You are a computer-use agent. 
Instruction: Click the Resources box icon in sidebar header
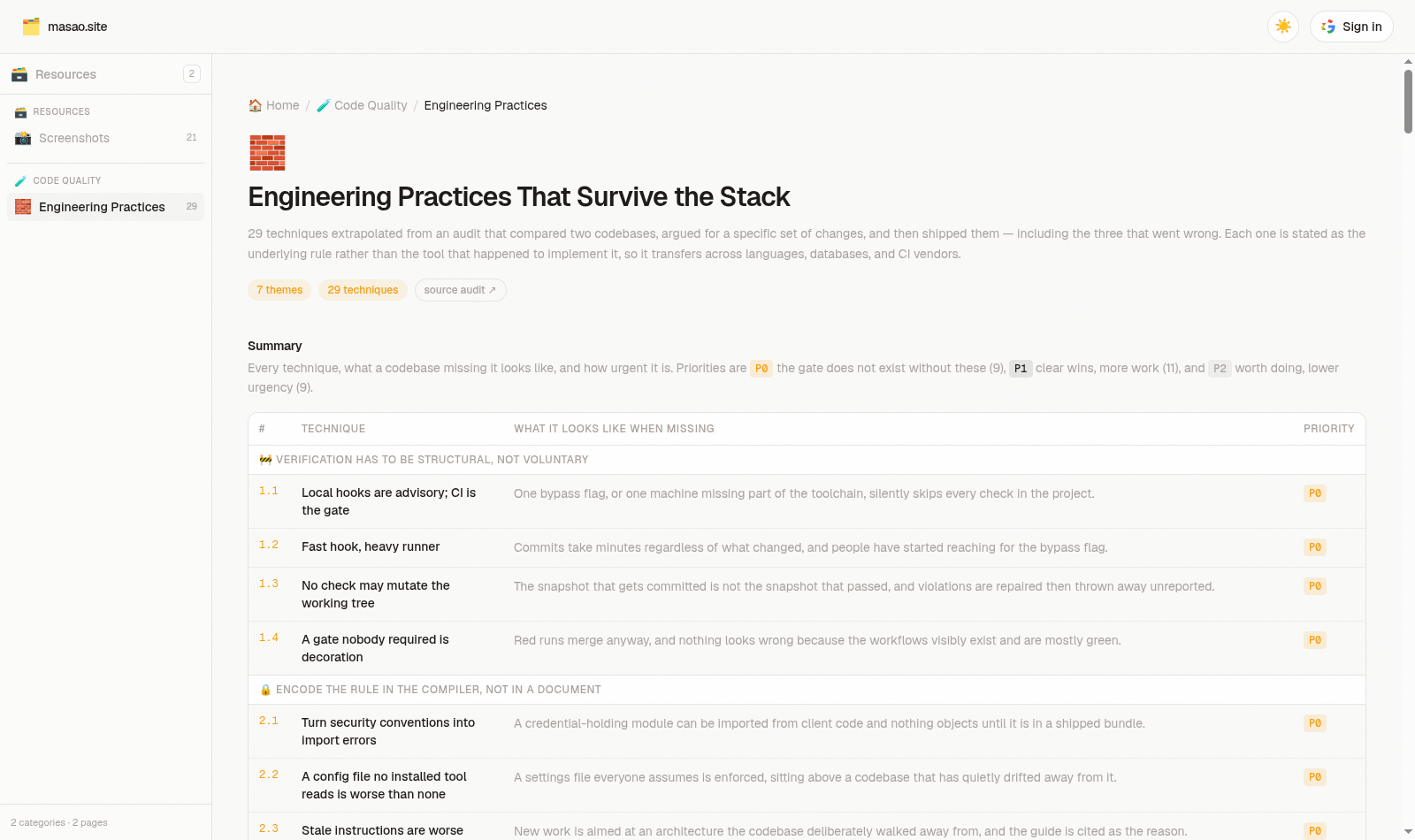click(19, 74)
